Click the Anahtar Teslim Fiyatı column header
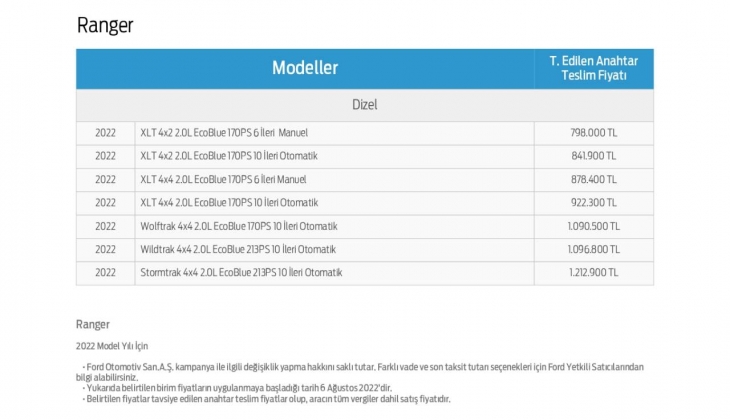 coord(594,68)
